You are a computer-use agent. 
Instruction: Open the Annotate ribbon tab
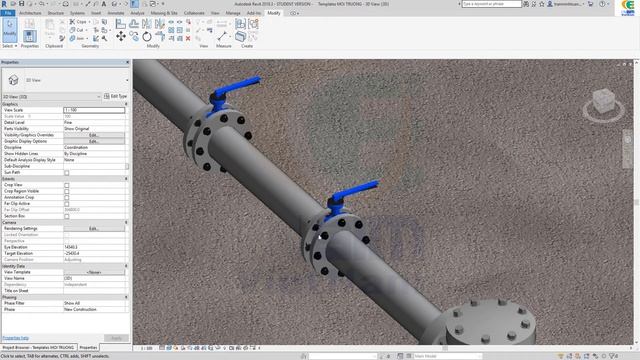pos(116,13)
